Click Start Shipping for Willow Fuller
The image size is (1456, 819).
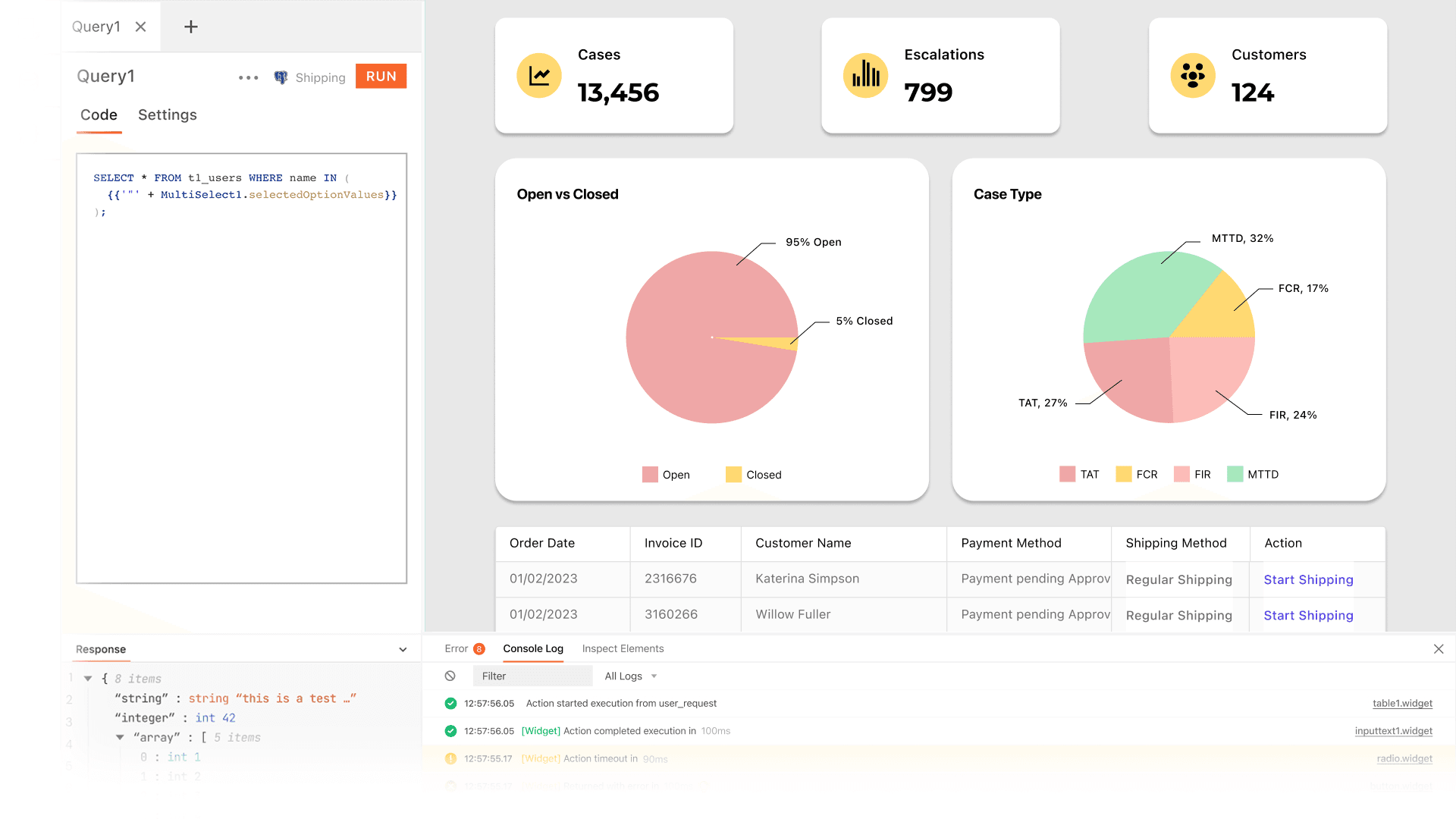coord(1308,615)
